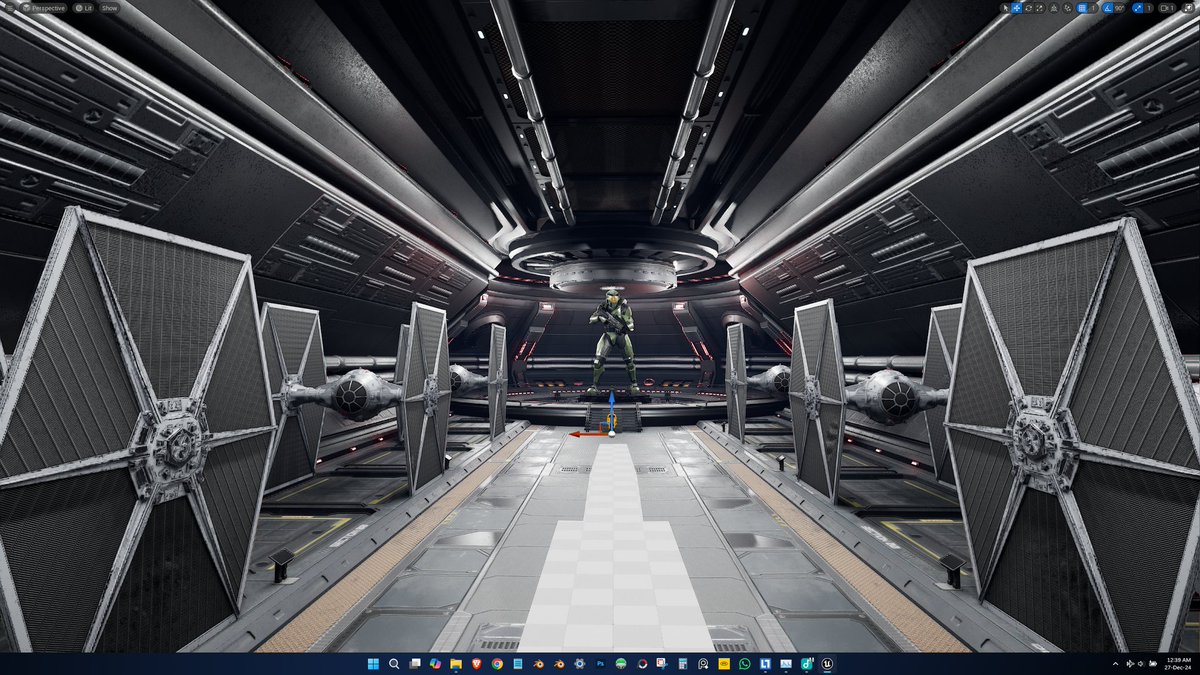Open the Windows Start menu

point(373,664)
